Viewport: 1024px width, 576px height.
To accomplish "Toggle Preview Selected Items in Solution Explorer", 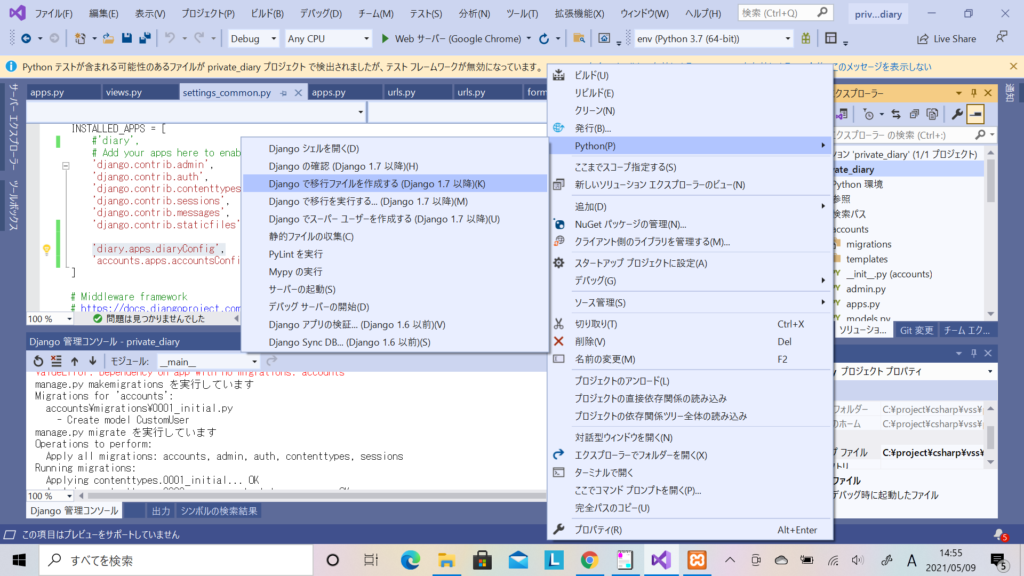I will coord(976,114).
